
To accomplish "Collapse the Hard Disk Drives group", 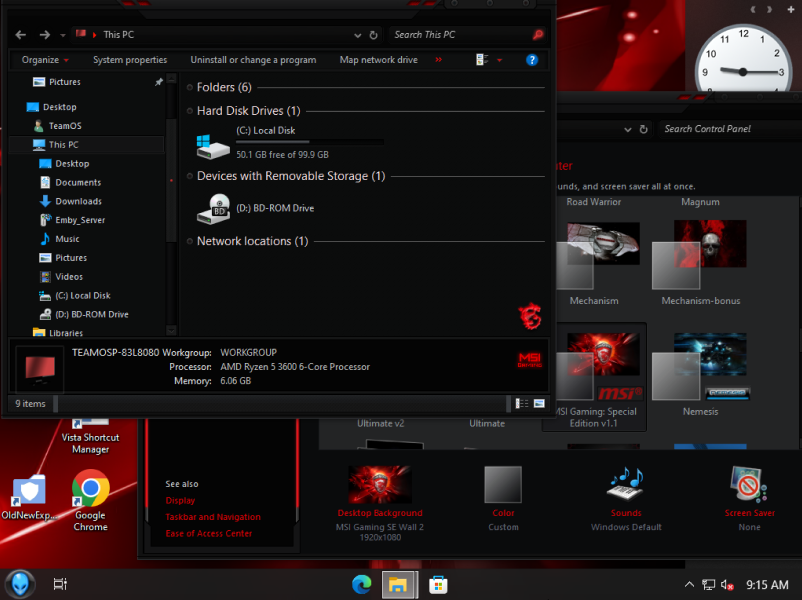I will [x=190, y=111].
